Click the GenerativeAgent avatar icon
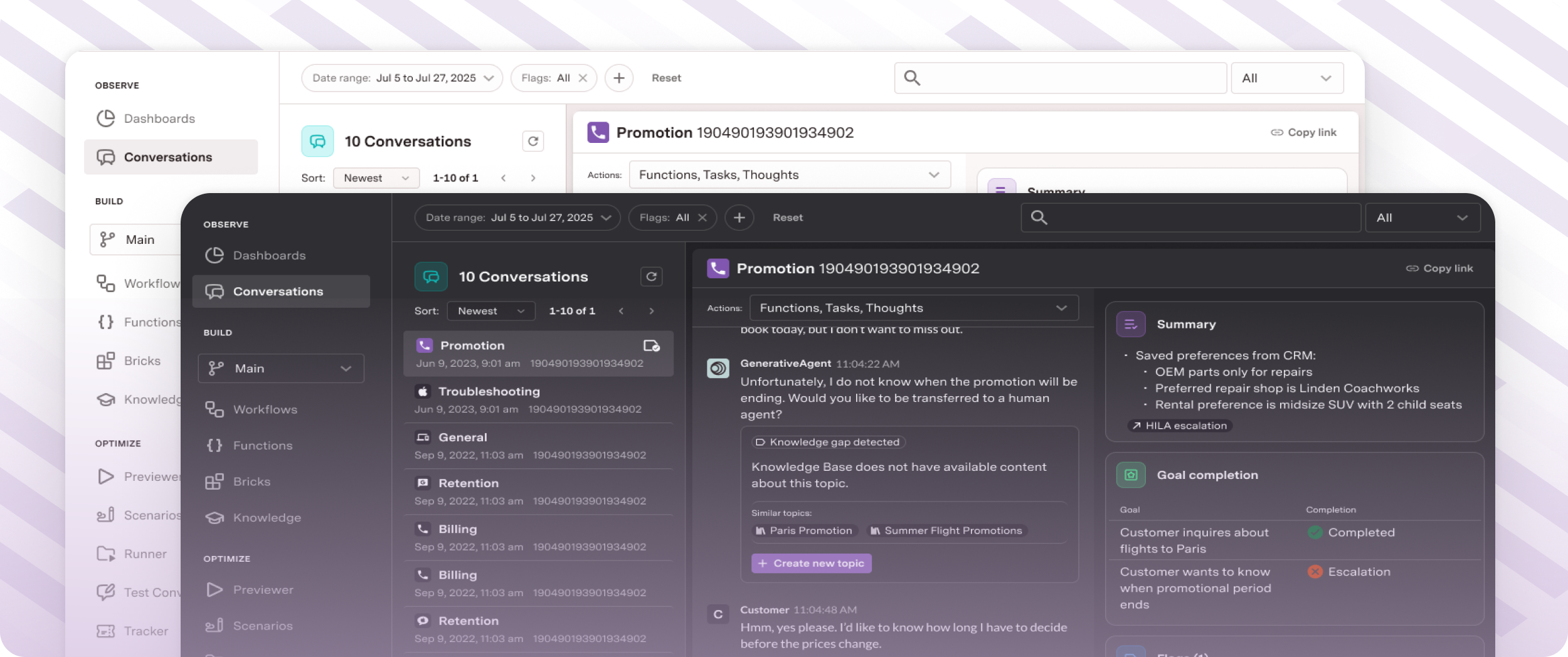Image resolution: width=1568 pixels, height=657 pixels. pyautogui.click(x=718, y=368)
